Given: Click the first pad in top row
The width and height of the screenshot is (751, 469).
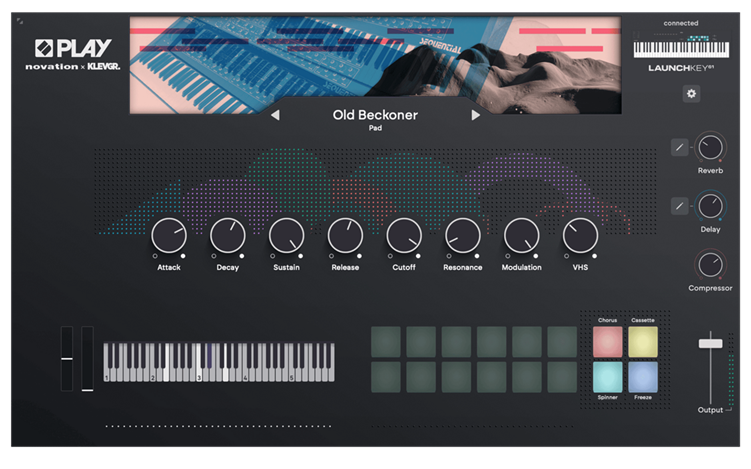Looking at the screenshot, I should click(x=386, y=342).
